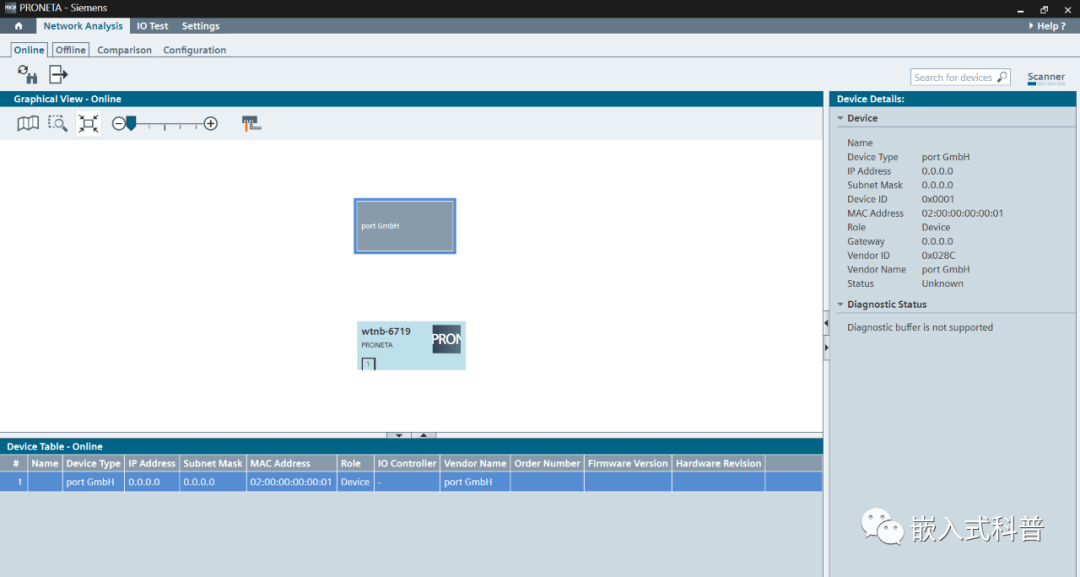Click MAC 02:00:00:00:00:01 table cell

point(291,482)
